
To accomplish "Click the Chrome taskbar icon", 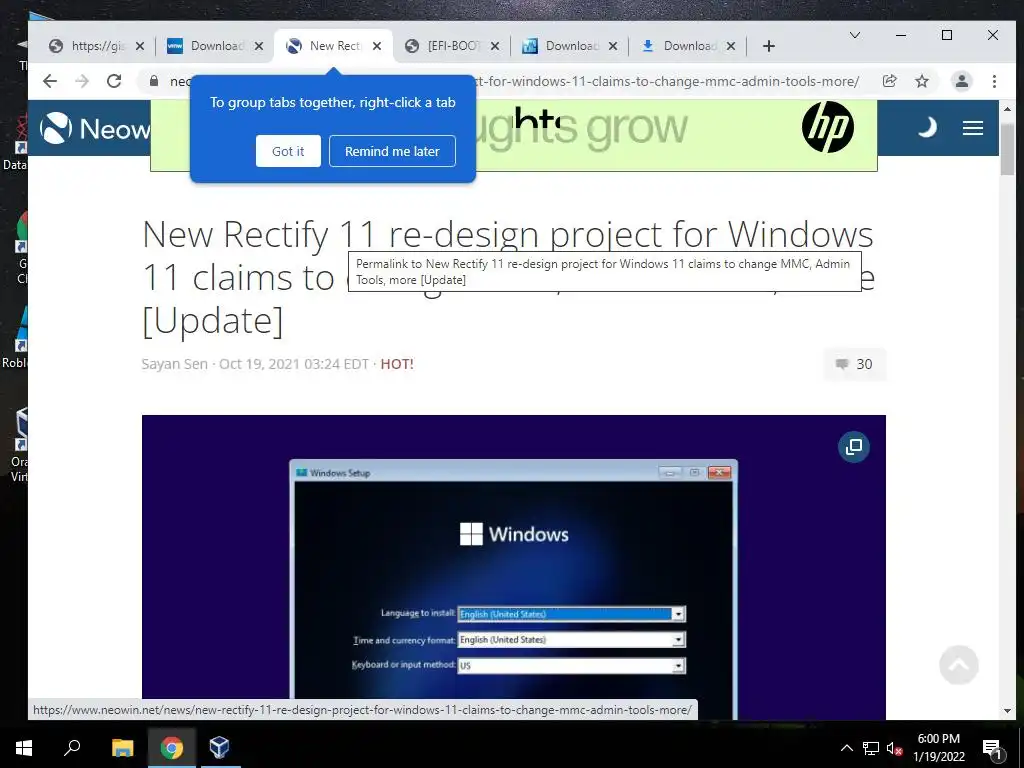I will [171, 748].
